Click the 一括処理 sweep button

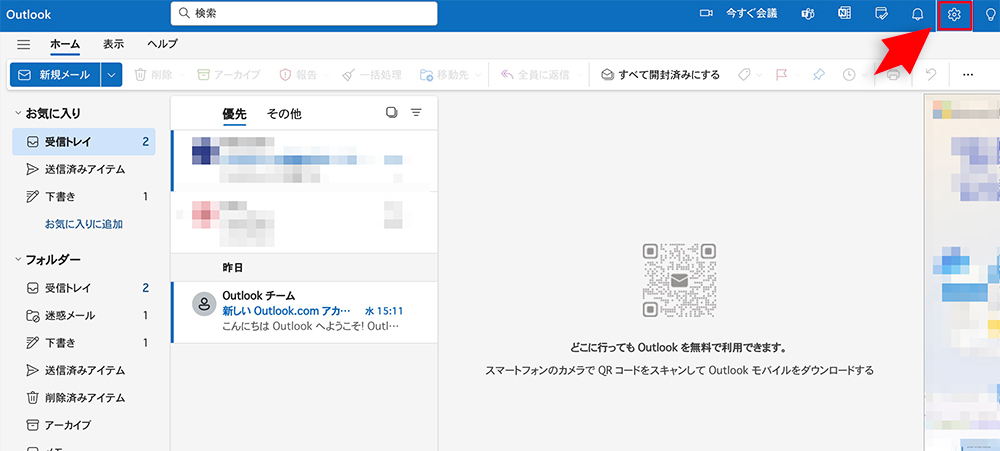tap(371, 75)
